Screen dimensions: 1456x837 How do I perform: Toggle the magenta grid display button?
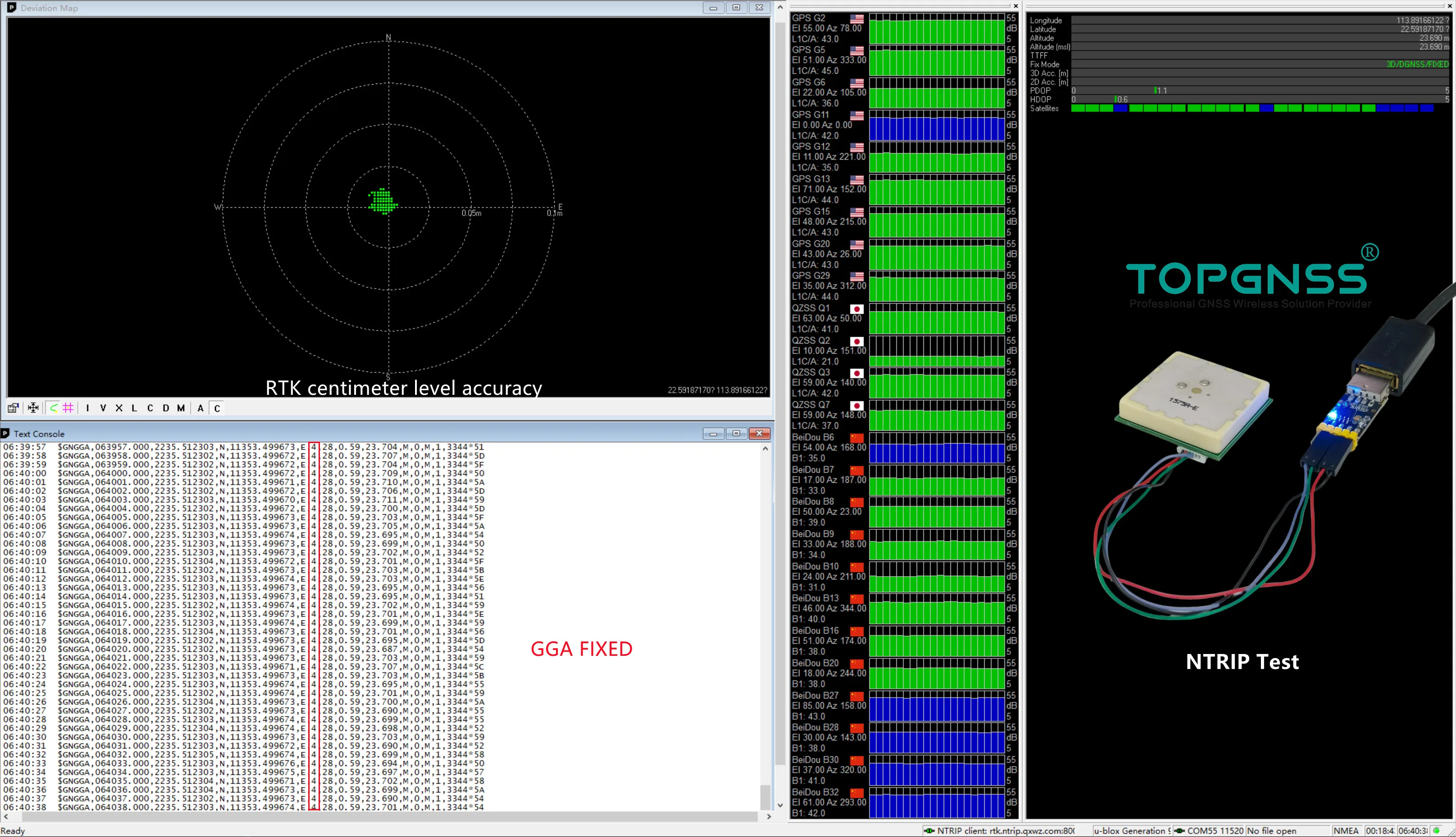68,408
